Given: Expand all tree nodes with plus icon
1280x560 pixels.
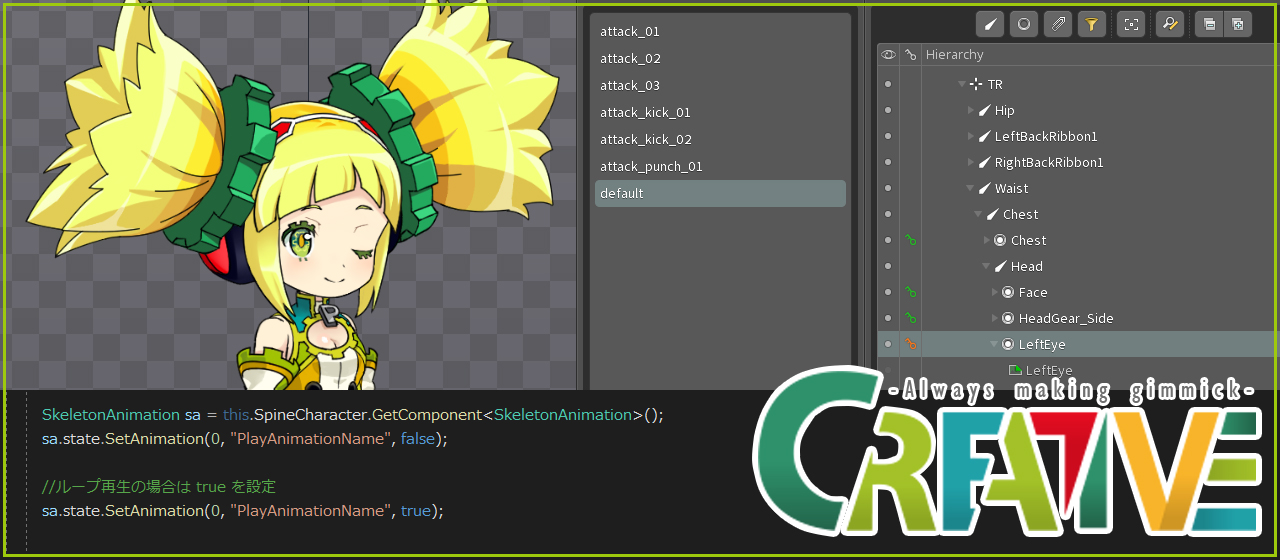Looking at the screenshot, I should (x=1238, y=24).
